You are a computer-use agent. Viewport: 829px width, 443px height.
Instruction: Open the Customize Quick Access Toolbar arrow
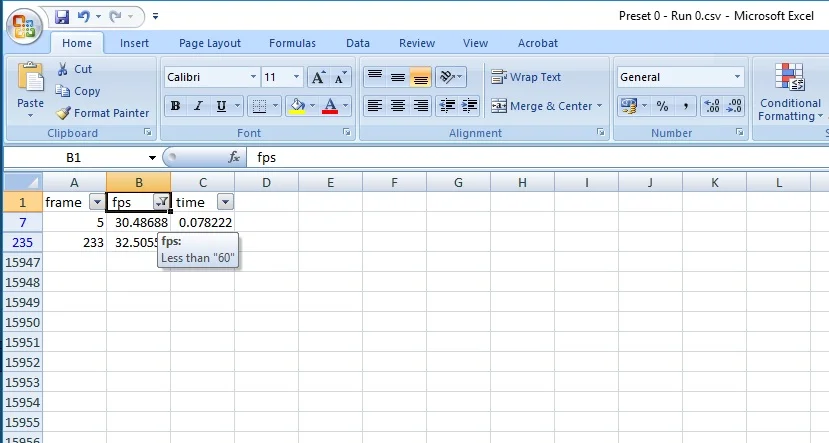pos(155,16)
